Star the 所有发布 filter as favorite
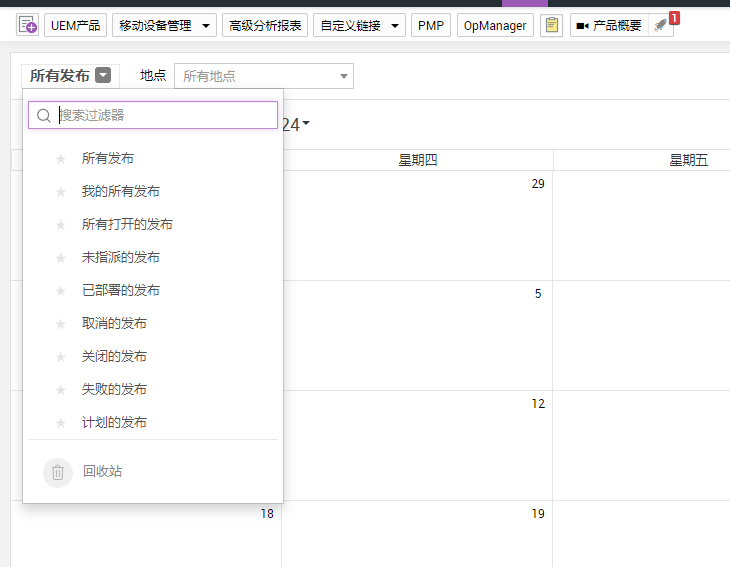This screenshot has width=730, height=567. click(x=60, y=158)
